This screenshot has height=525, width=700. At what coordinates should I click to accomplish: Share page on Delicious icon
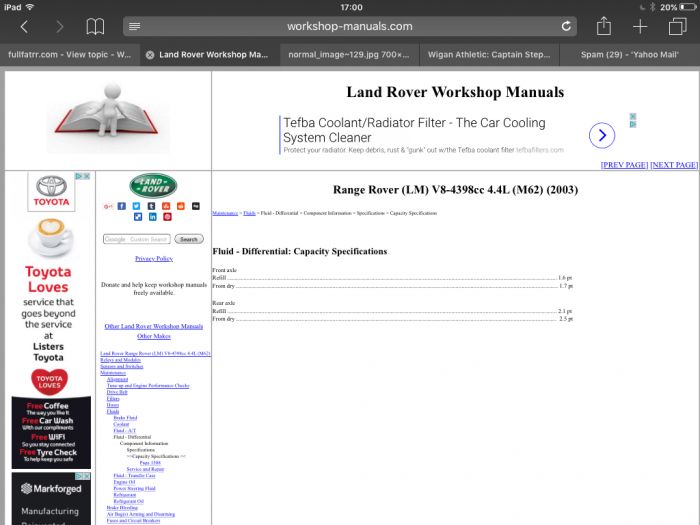[x=138, y=217]
